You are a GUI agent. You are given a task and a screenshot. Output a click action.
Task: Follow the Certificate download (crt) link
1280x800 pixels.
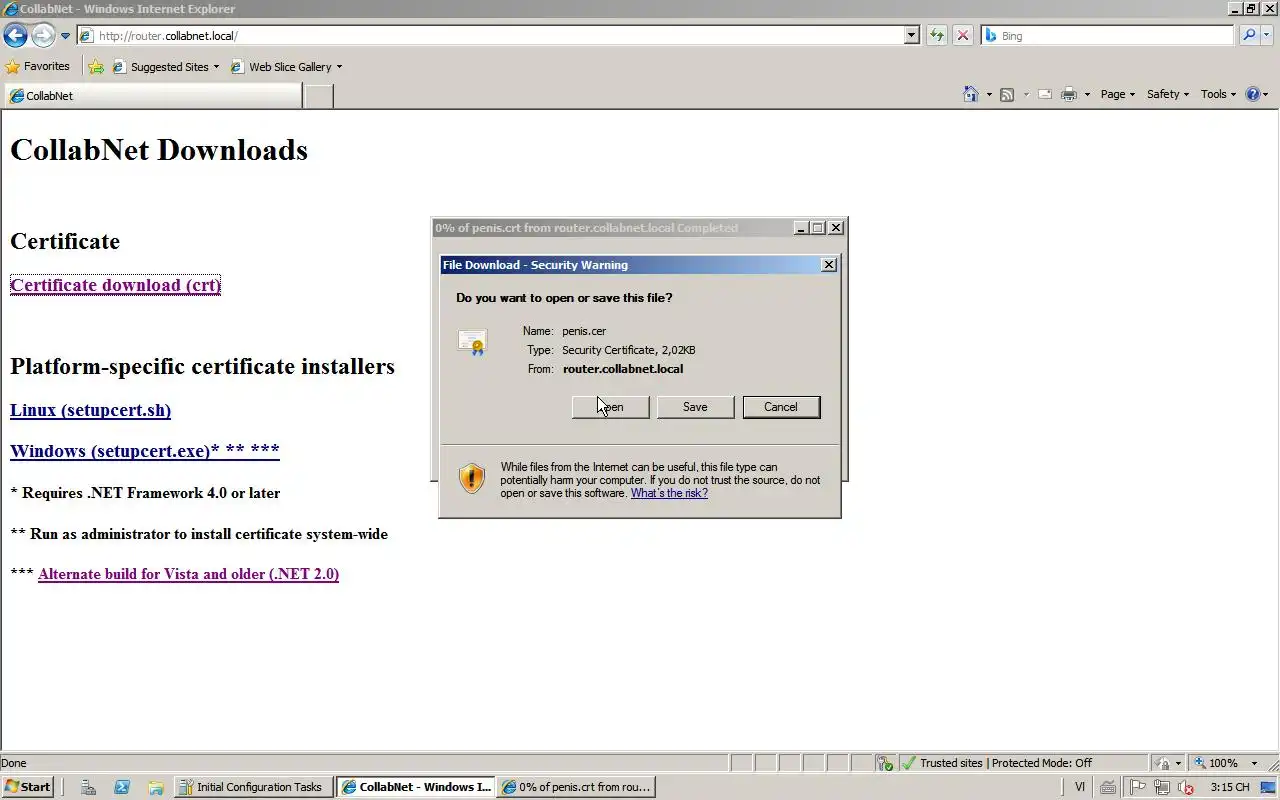click(115, 285)
